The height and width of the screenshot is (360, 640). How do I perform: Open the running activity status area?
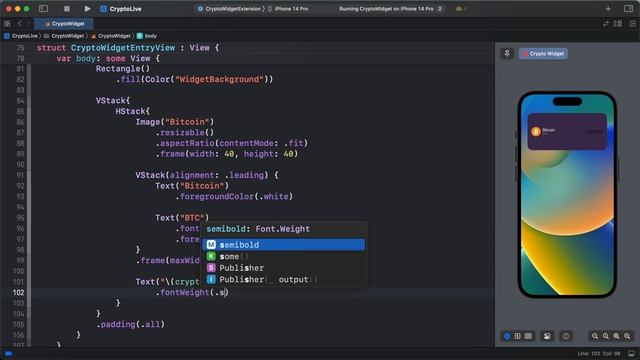[x=386, y=9]
